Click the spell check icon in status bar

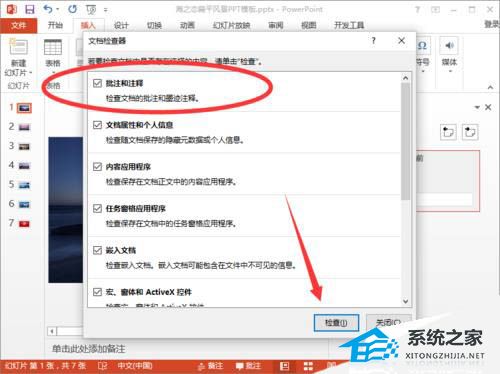point(102,366)
